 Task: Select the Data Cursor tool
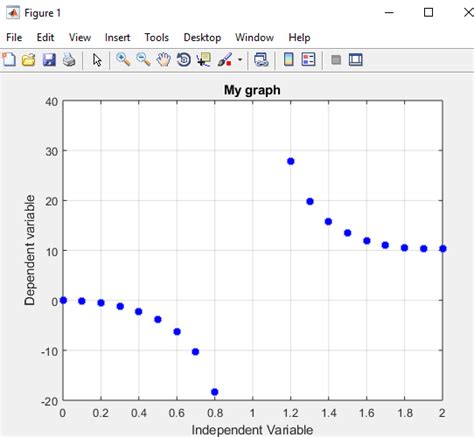click(204, 60)
